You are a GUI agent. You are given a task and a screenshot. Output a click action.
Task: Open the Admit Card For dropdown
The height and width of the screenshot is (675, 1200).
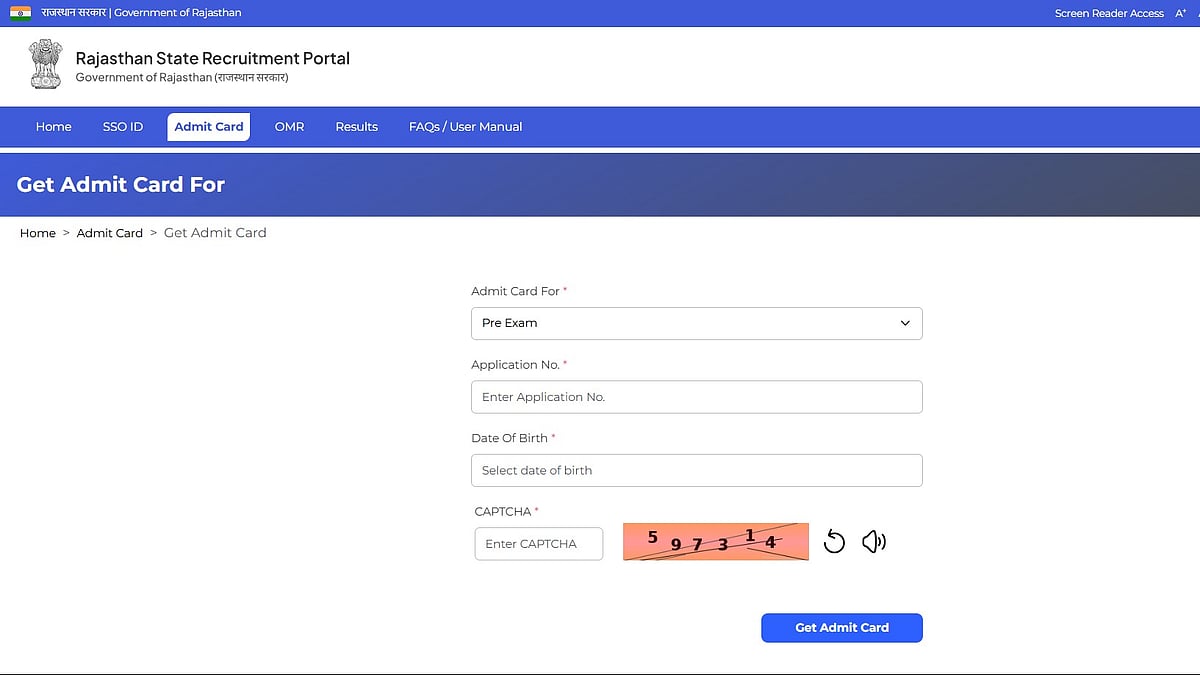point(696,323)
